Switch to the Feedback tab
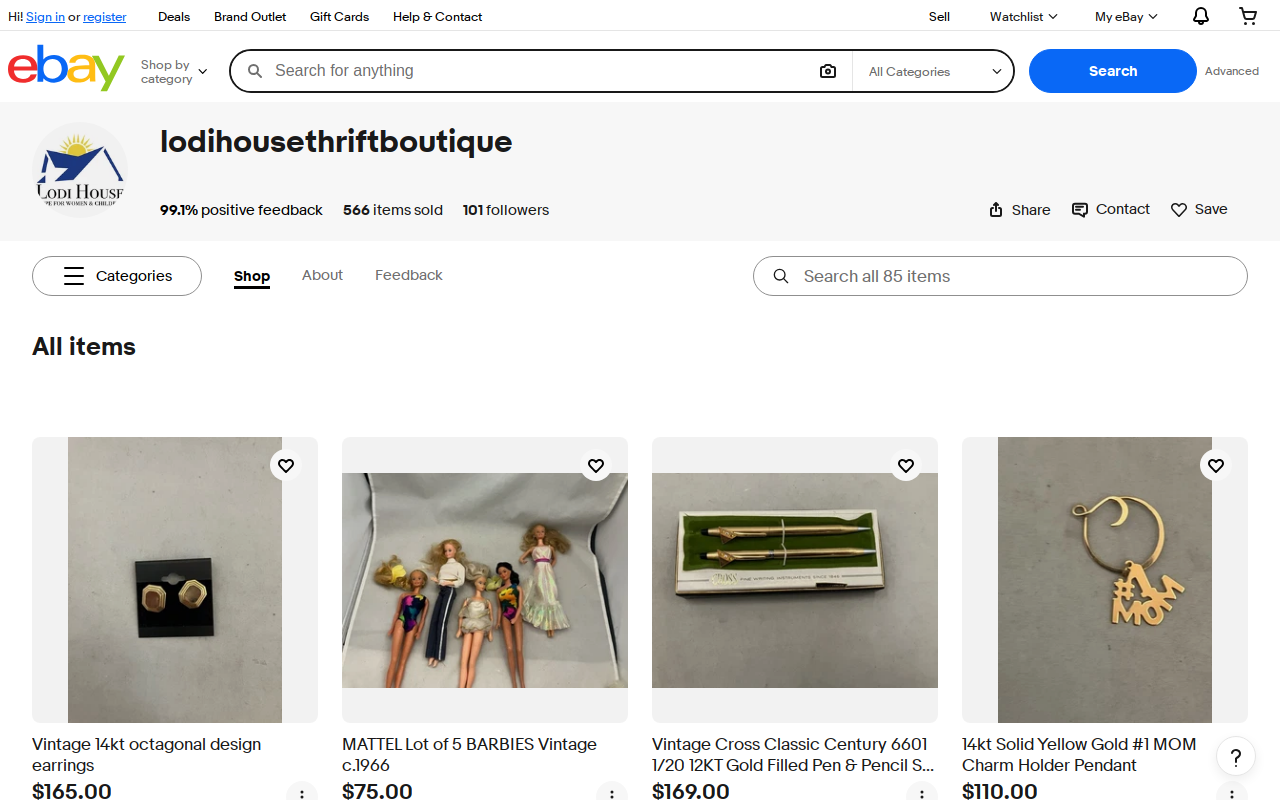Image resolution: width=1280 pixels, height=800 pixels. (409, 275)
